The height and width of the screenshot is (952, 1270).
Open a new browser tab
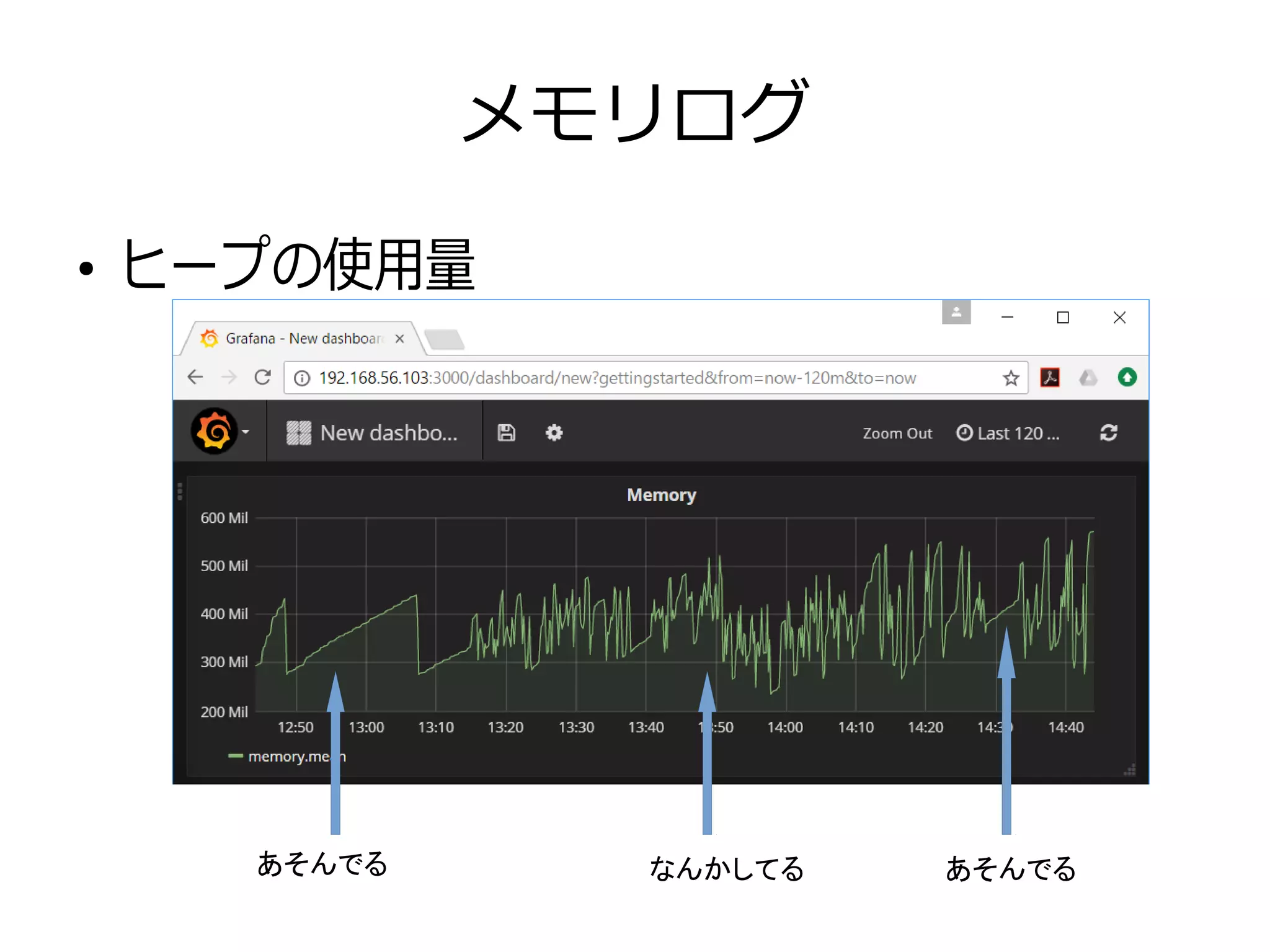click(445, 339)
